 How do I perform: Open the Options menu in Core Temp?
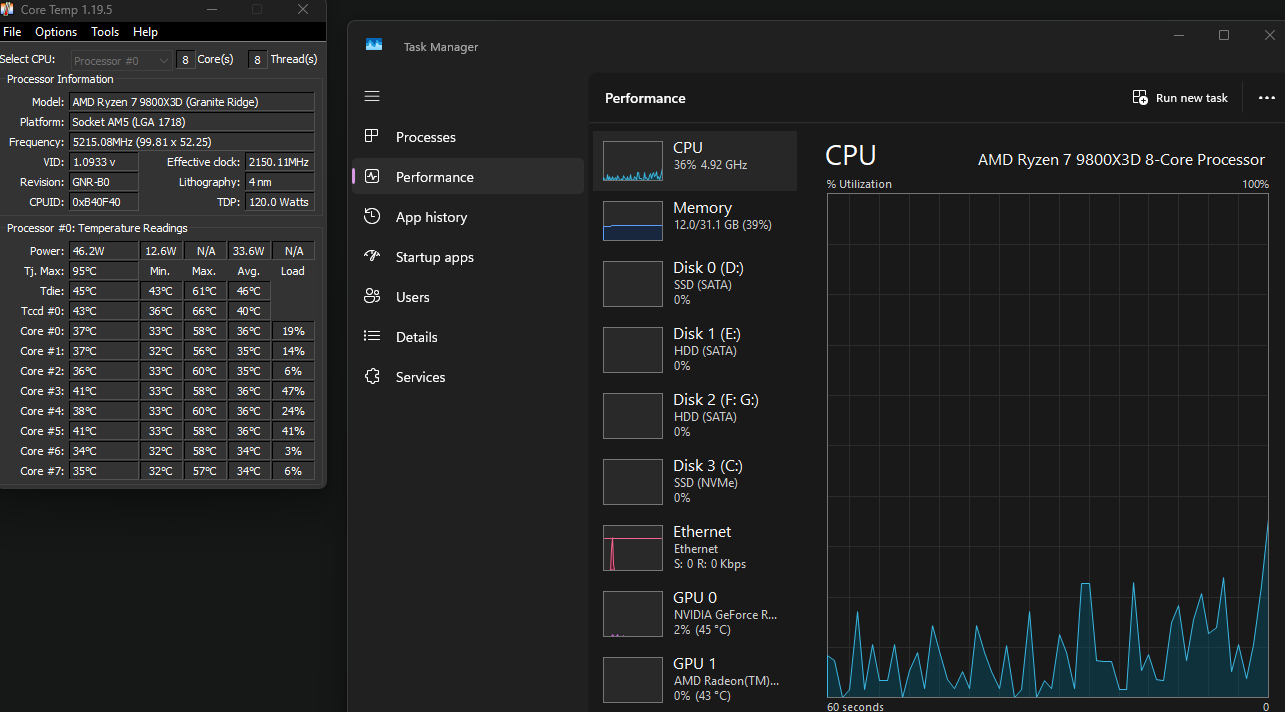56,32
